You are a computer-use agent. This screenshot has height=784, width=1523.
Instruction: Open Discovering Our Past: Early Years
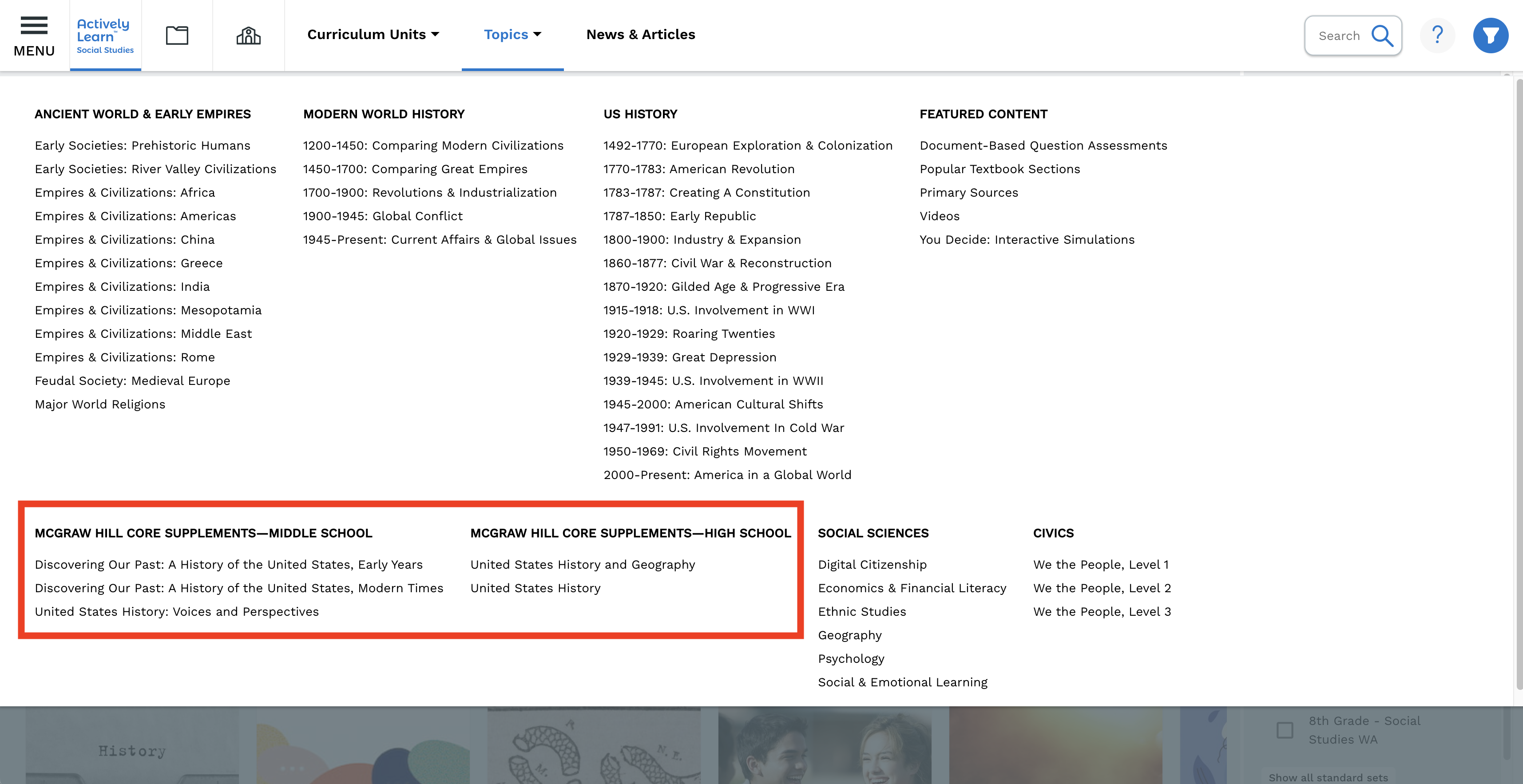coord(229,565)
